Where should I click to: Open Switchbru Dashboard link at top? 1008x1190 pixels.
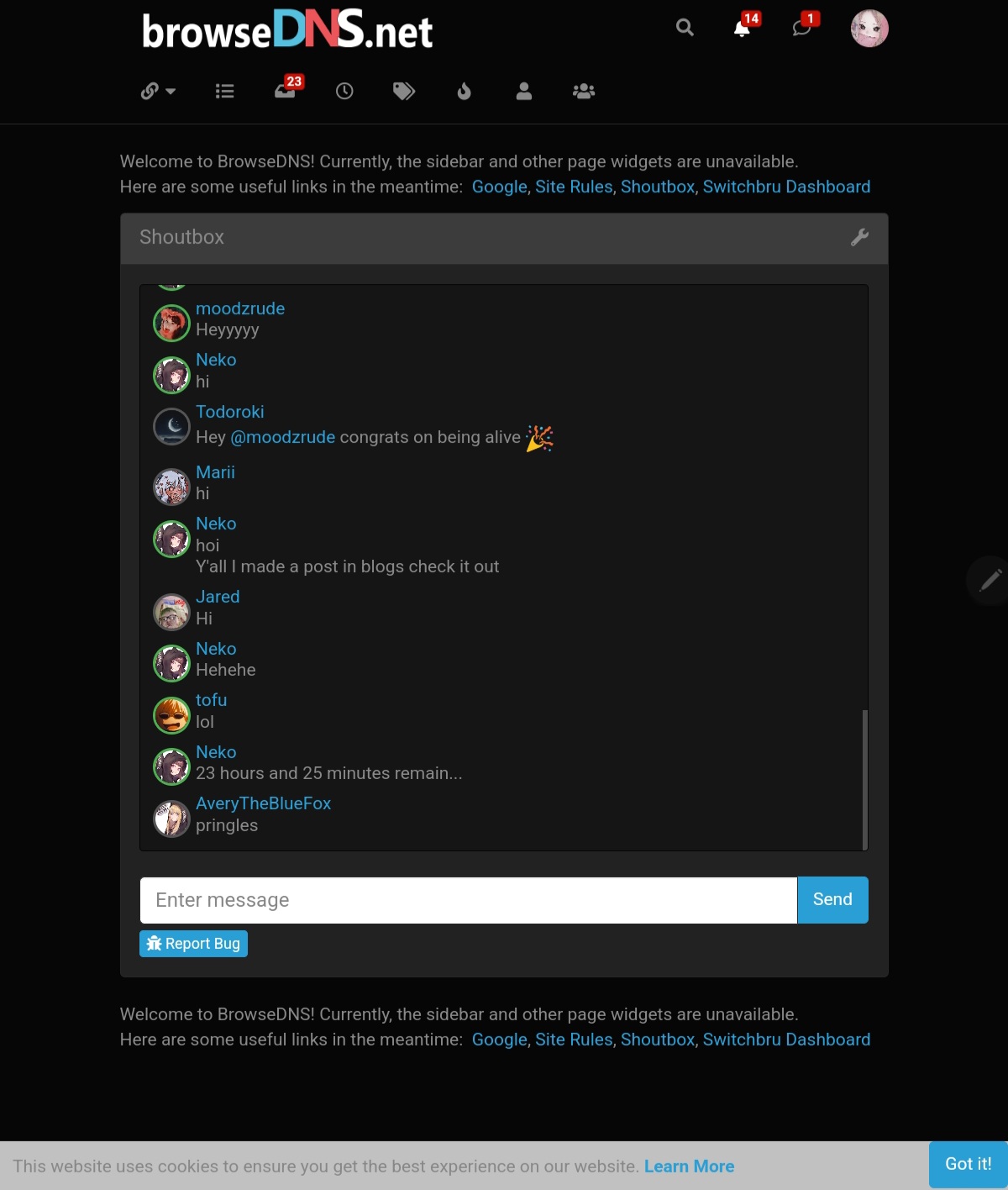[786, 187]
